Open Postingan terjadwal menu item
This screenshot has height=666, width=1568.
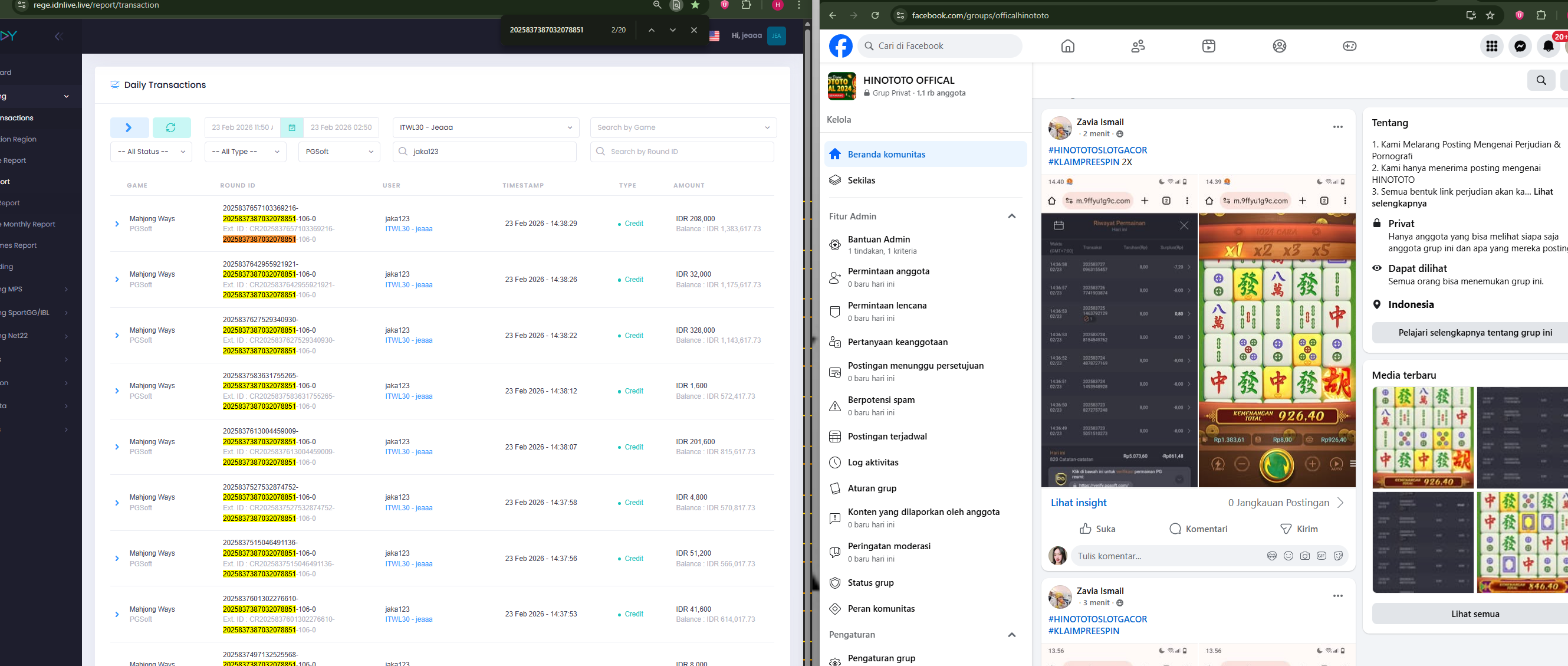click(x=925, y=437)
